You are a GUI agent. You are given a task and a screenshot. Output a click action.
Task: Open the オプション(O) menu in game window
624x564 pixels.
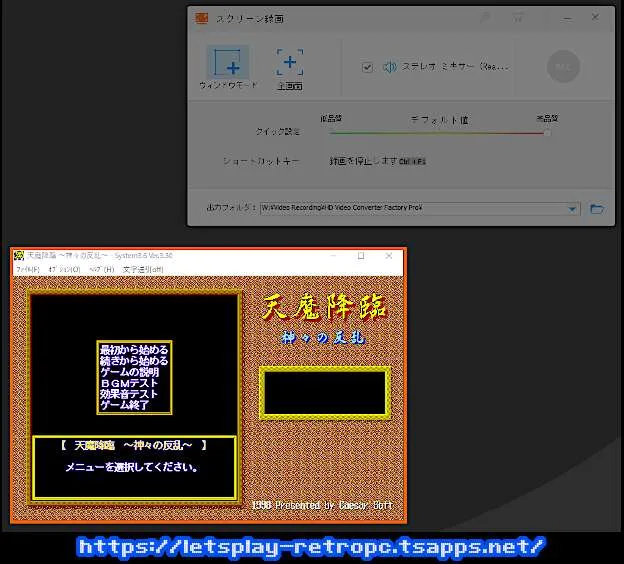pos(64,269)
